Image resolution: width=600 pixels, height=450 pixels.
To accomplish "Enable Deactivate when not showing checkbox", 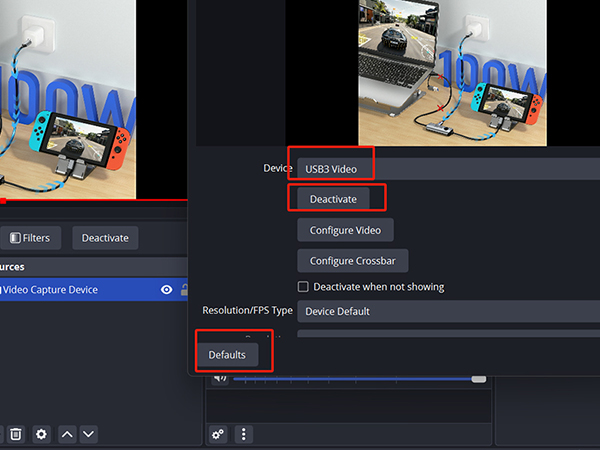I will pyautogui.click(x=303, y=287).
